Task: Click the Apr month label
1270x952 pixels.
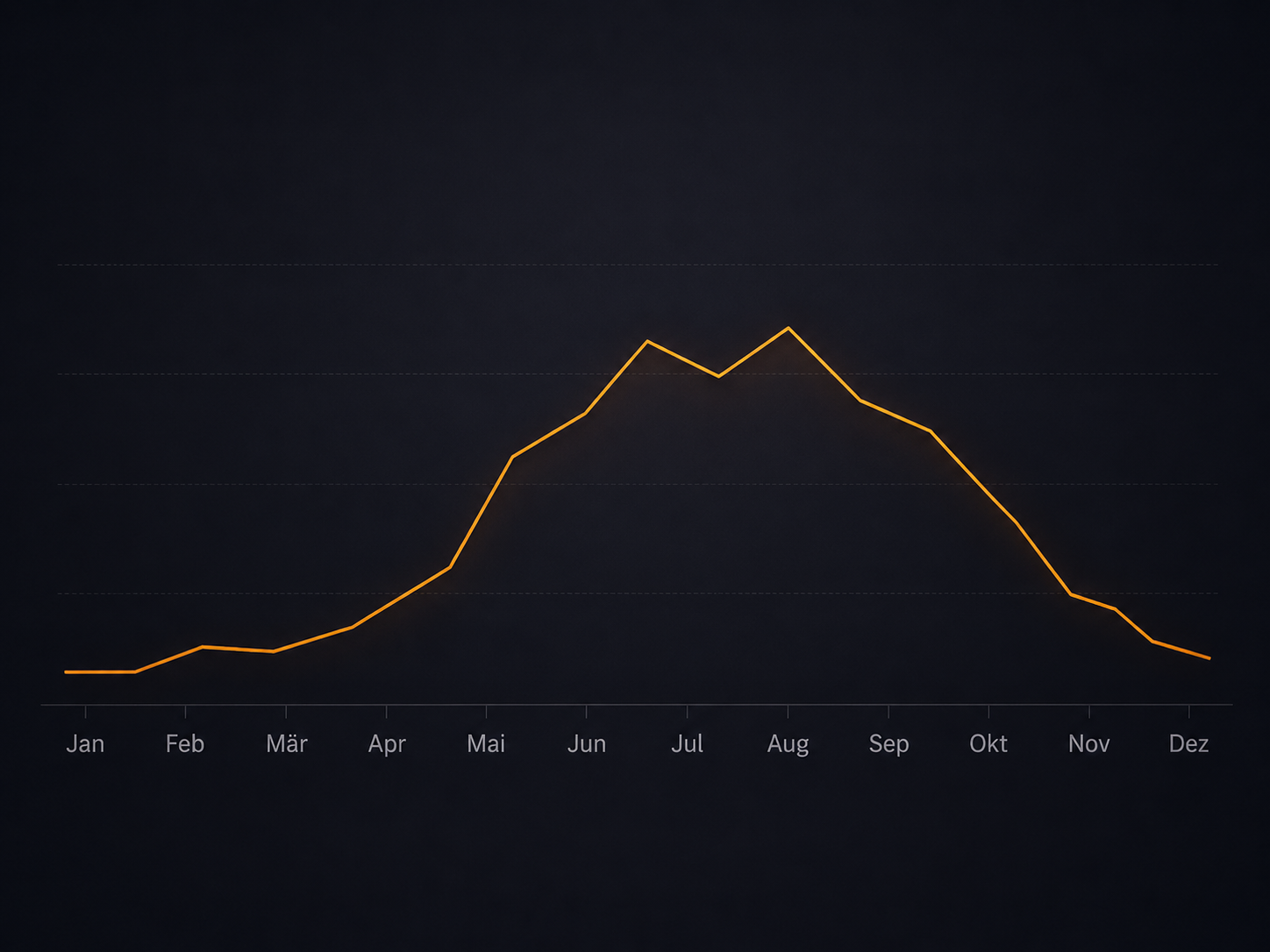Action: tap(387, 744)
